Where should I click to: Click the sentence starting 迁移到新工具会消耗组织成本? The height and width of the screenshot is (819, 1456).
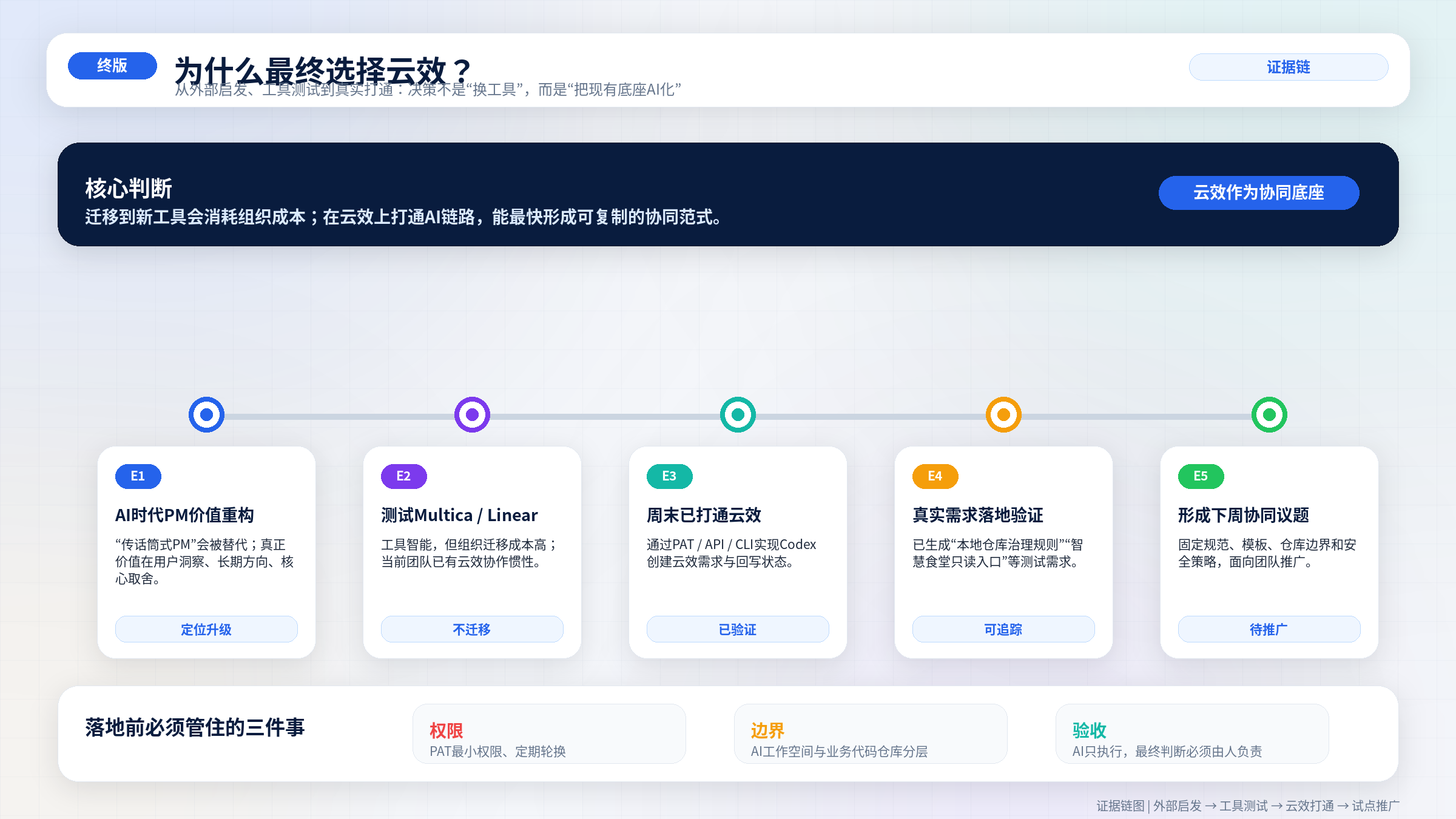404,217
